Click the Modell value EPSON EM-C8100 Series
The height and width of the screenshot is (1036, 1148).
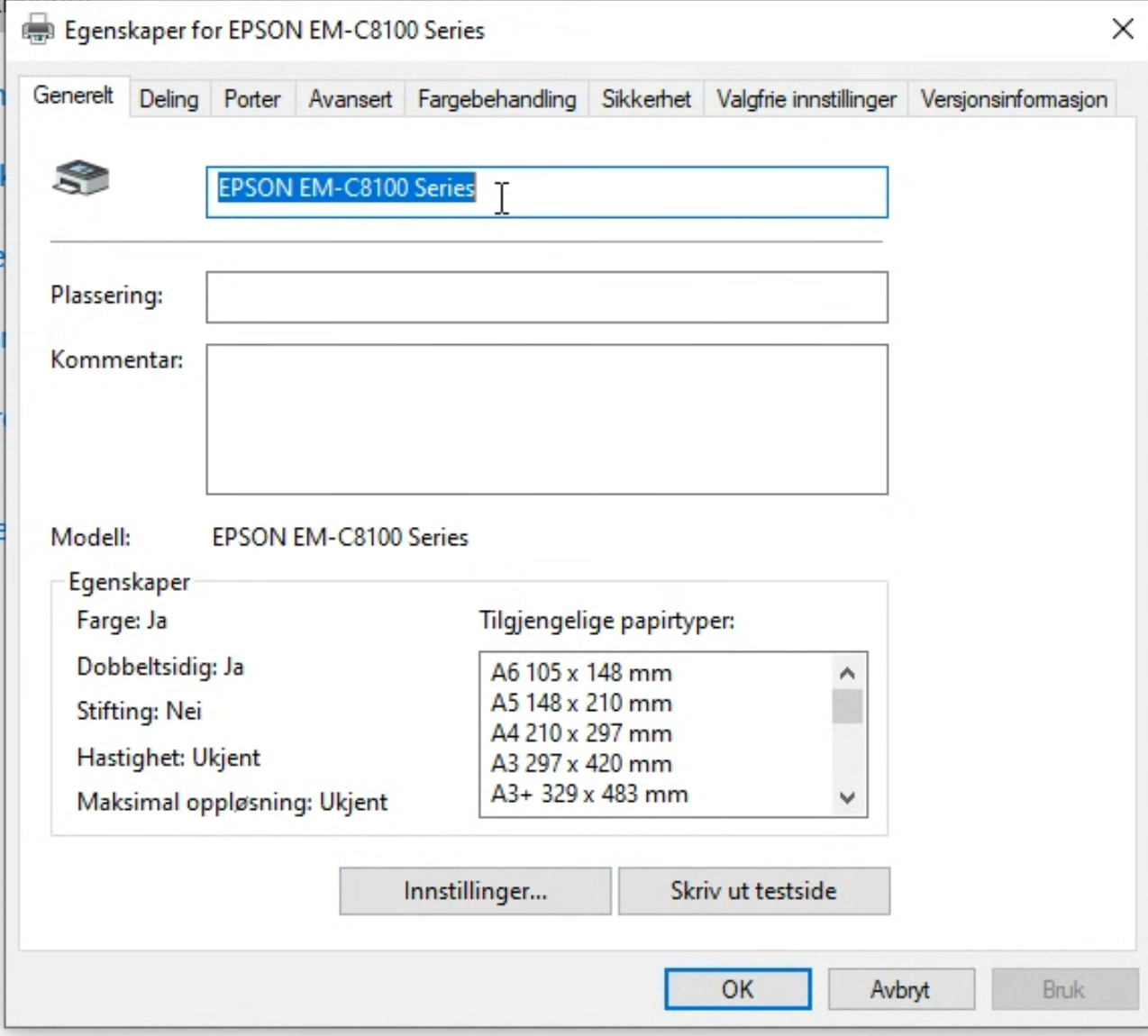pyautogui.click(x=341, y=537)
